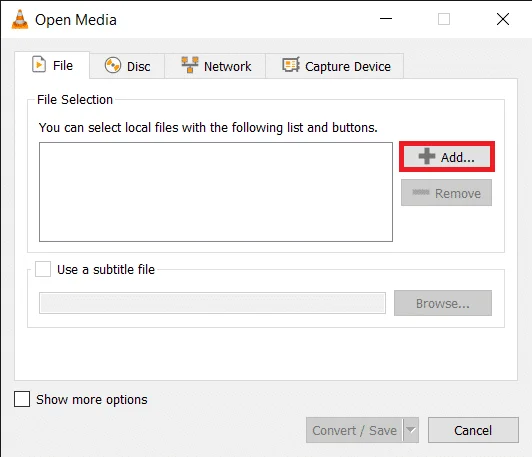Click inside the subtitle file path field
Image resolution: width=532 pixels, height=457 pixels.
pos(212,303)
